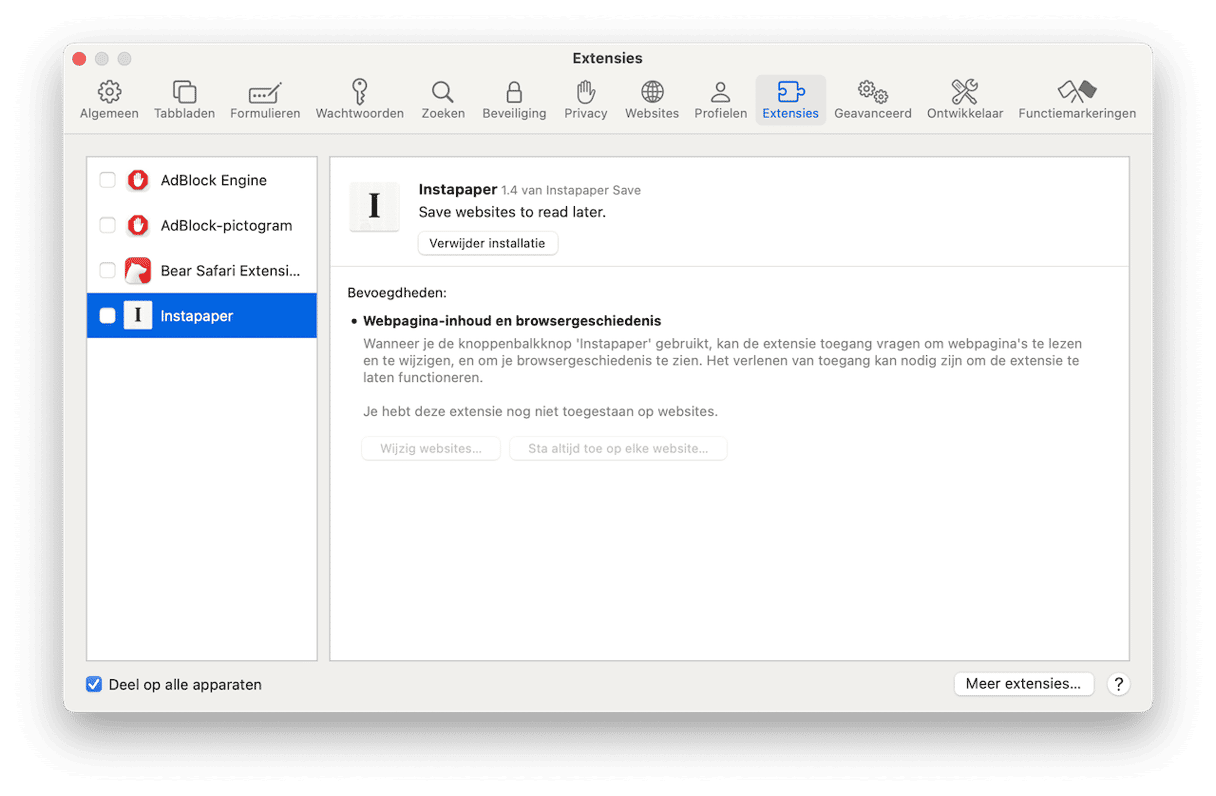The height and width of the screenshot is (796, 1216).
Task: Open the Algemeen settings pane
Action: click(x=109, y=100)
